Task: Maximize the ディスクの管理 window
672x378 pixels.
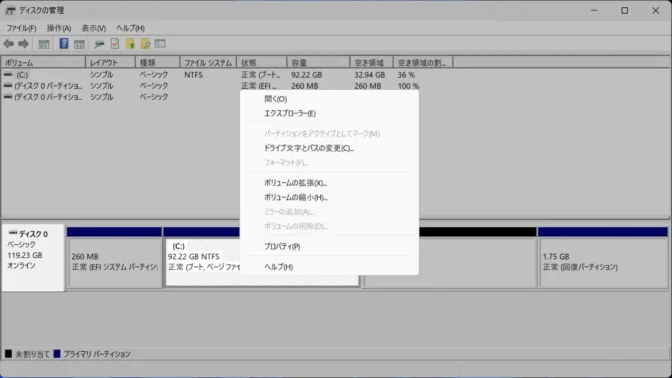Action: point(625,10)
